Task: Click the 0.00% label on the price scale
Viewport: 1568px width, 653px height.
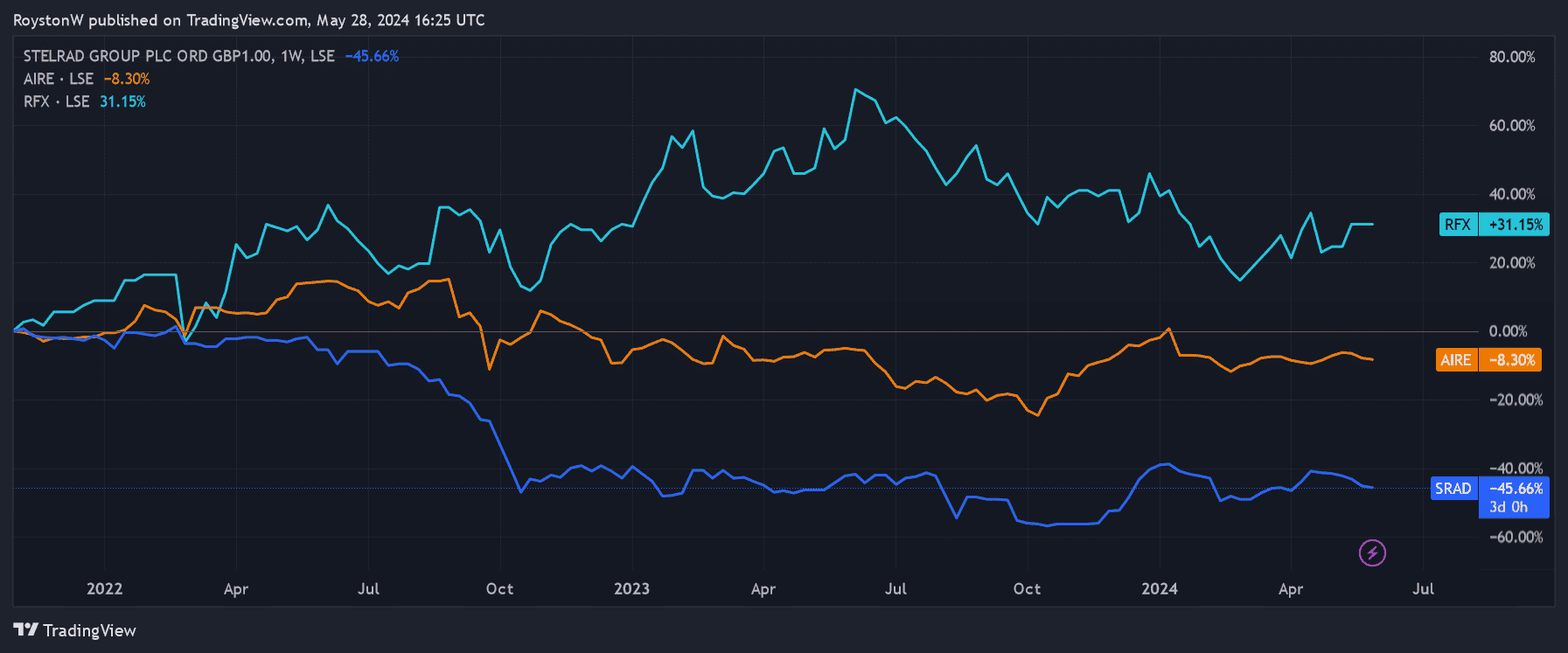Action: pyautogui.click(x=1509, y=331)
